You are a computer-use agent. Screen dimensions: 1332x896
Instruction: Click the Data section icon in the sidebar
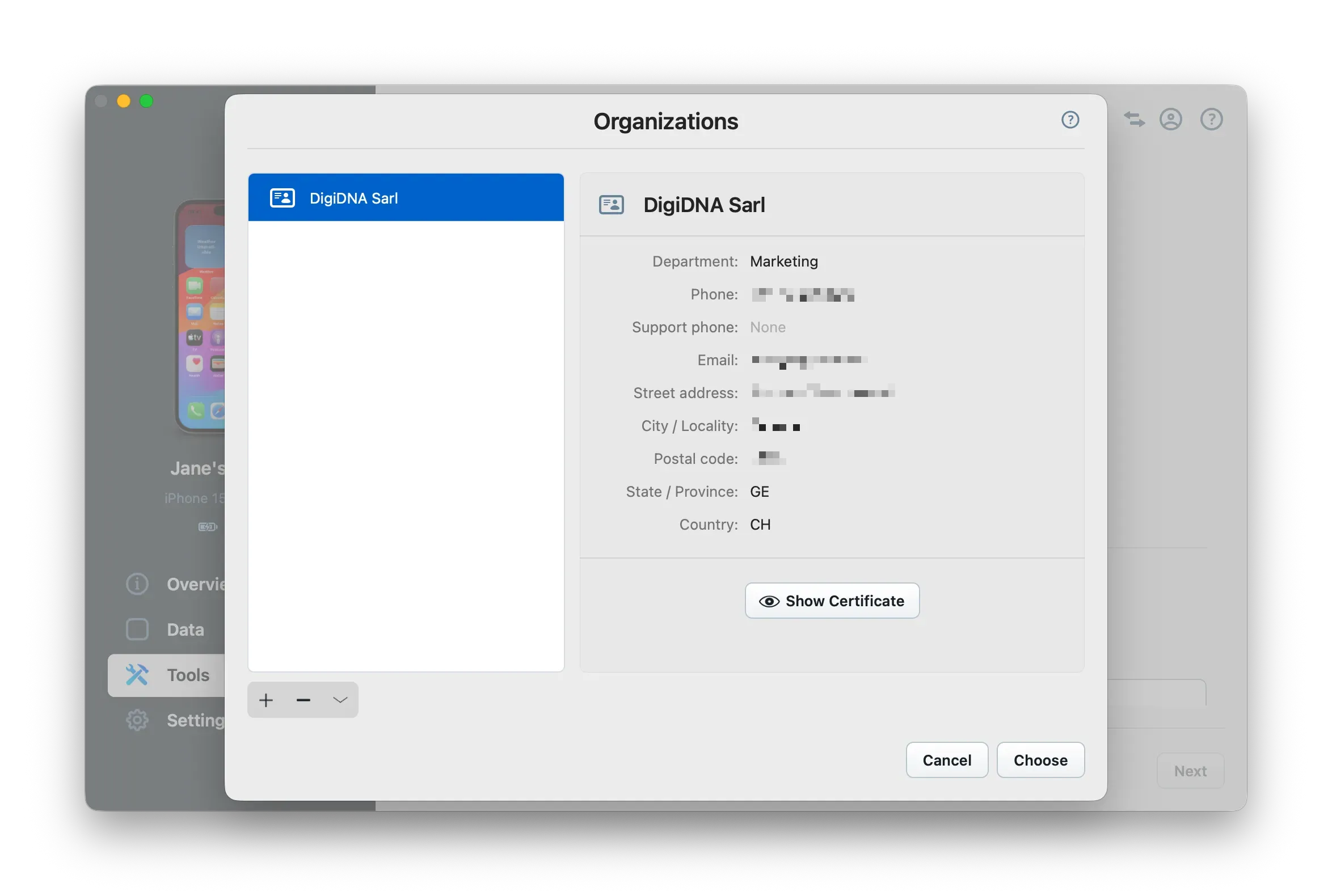[137, 629]
